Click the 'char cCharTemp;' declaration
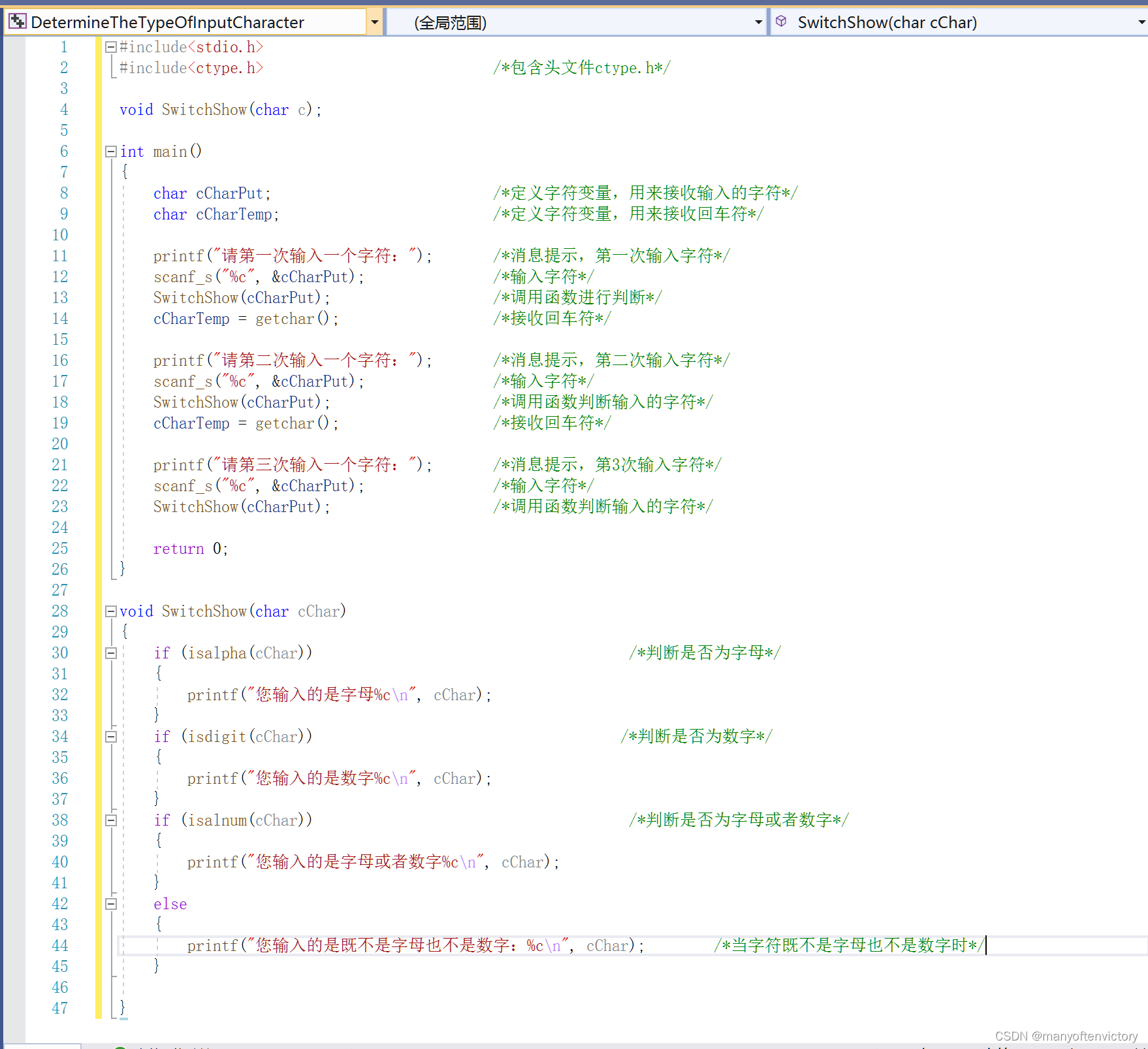Image resolution: width=1148 pixels, height=1049 pixels. coord(216,214)
